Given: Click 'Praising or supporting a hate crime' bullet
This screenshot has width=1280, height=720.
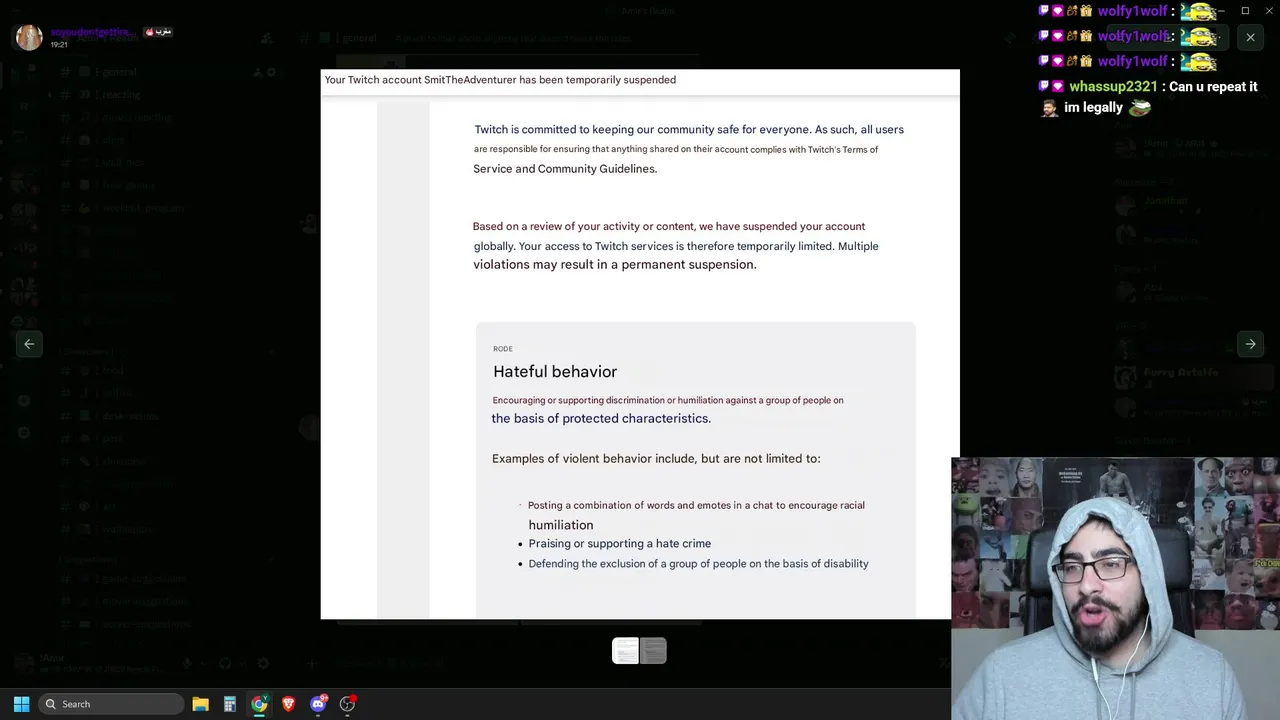Looking at the screenshot, I should click(x=619, y=544).
